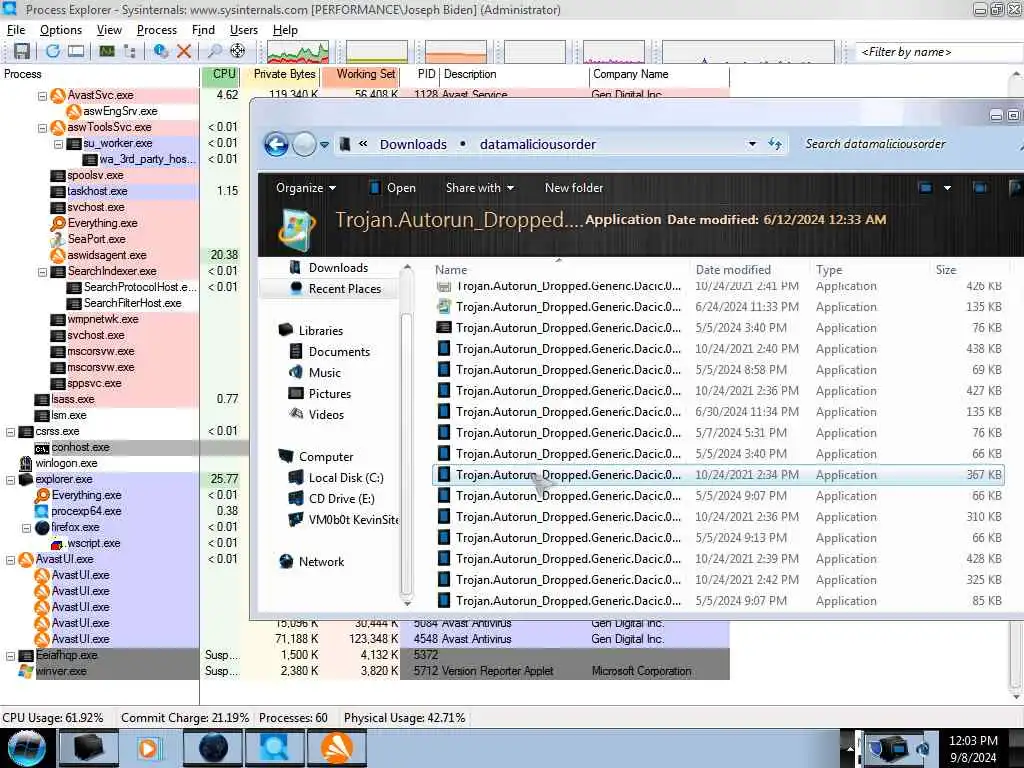Open the Options menu
Image resolution: width=1024 pixels, height=768 pixels.
pos(61,30)
